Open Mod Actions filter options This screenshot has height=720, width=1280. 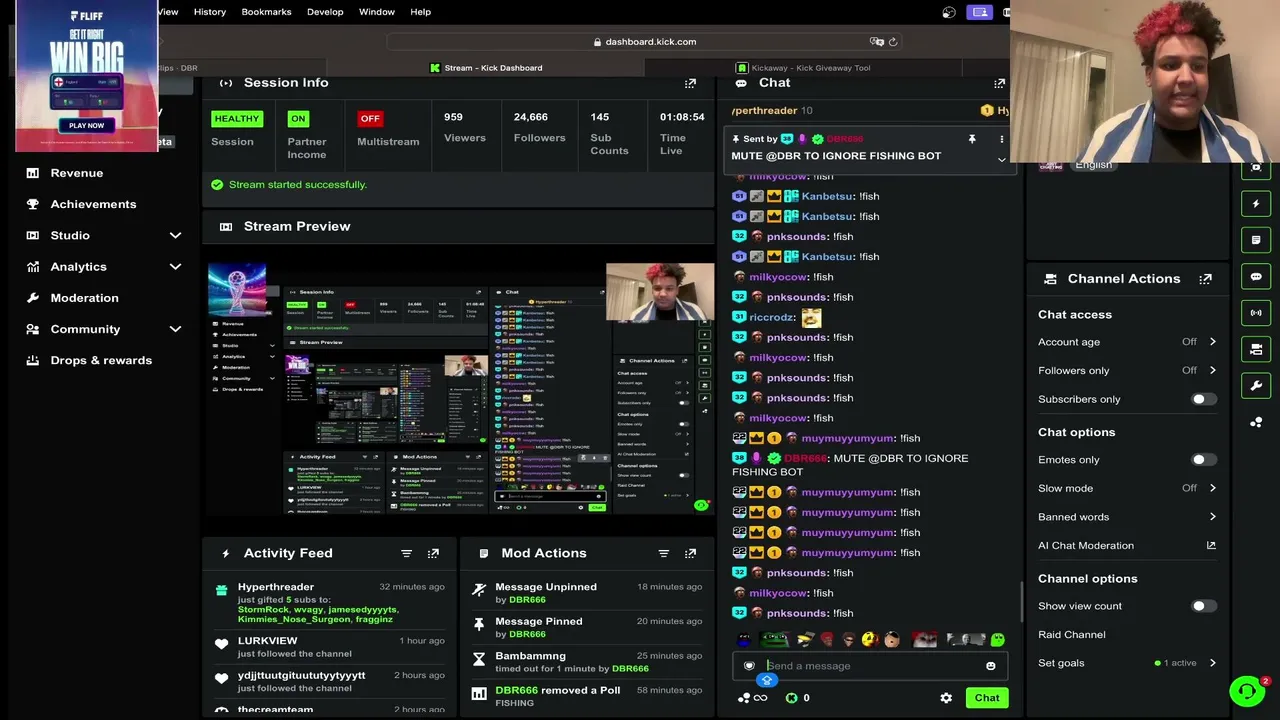[663, 553]
